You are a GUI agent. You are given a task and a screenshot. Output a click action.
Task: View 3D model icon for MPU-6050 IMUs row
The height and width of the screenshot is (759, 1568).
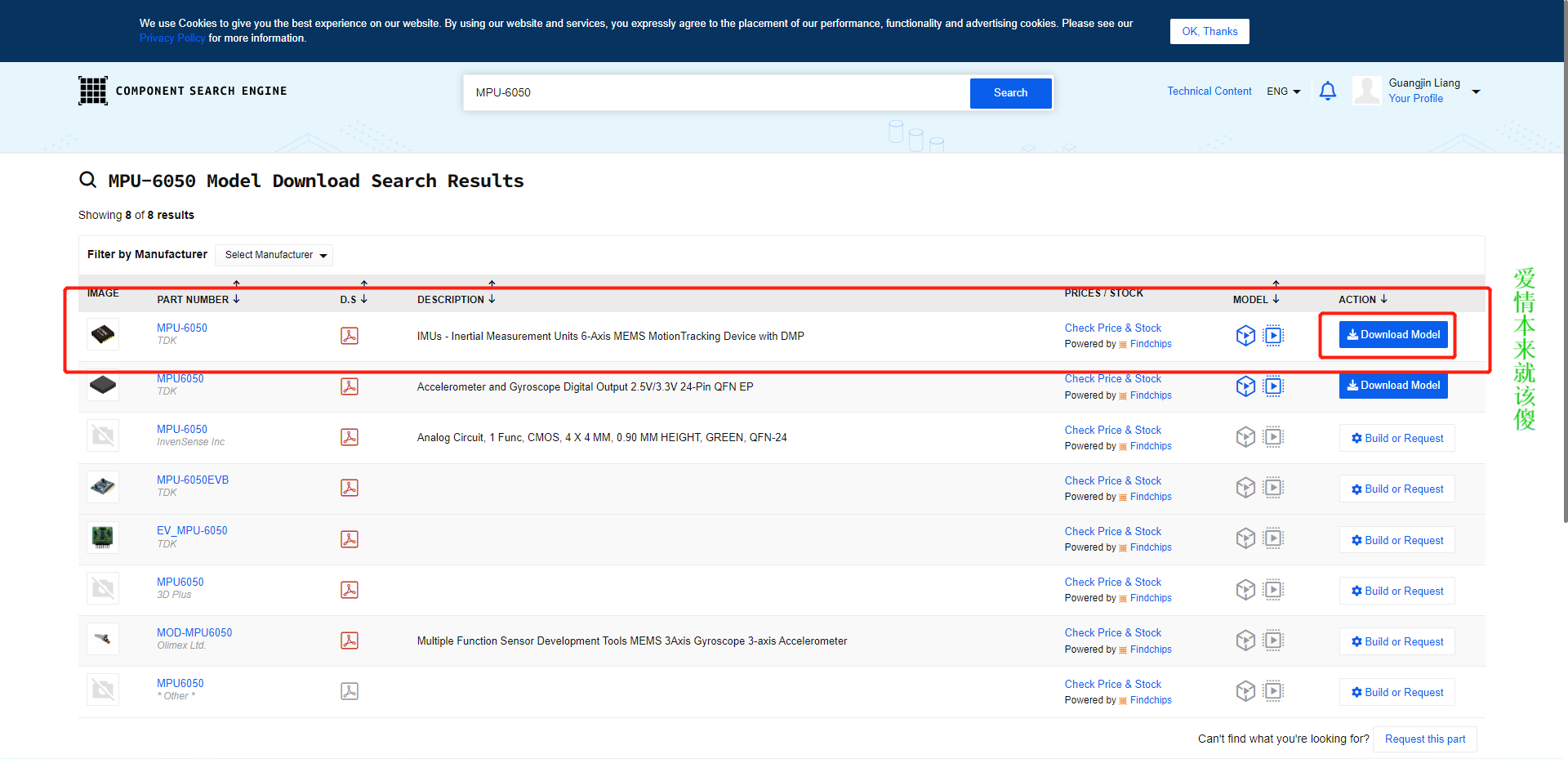pos(1245,335)
